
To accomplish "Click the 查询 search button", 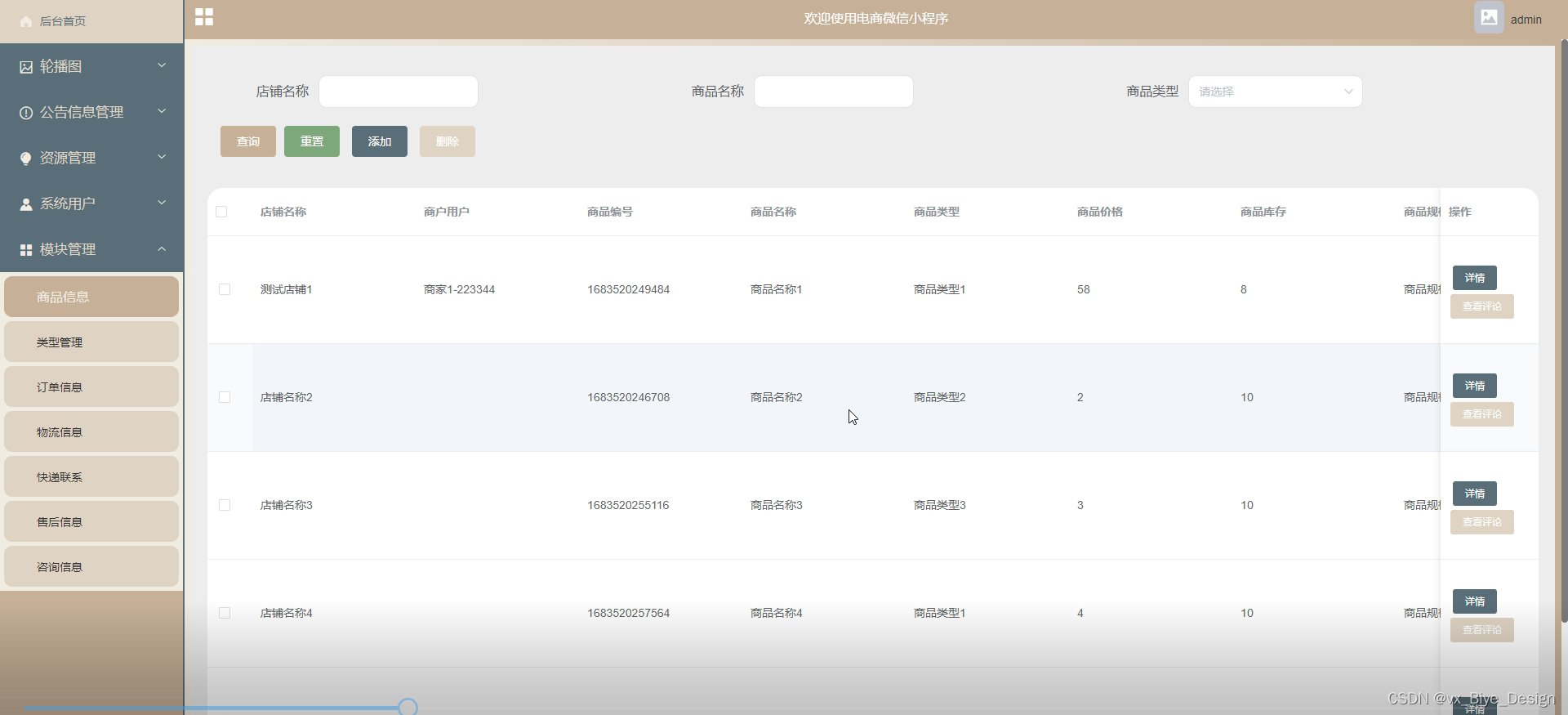I will click(248, 141).
